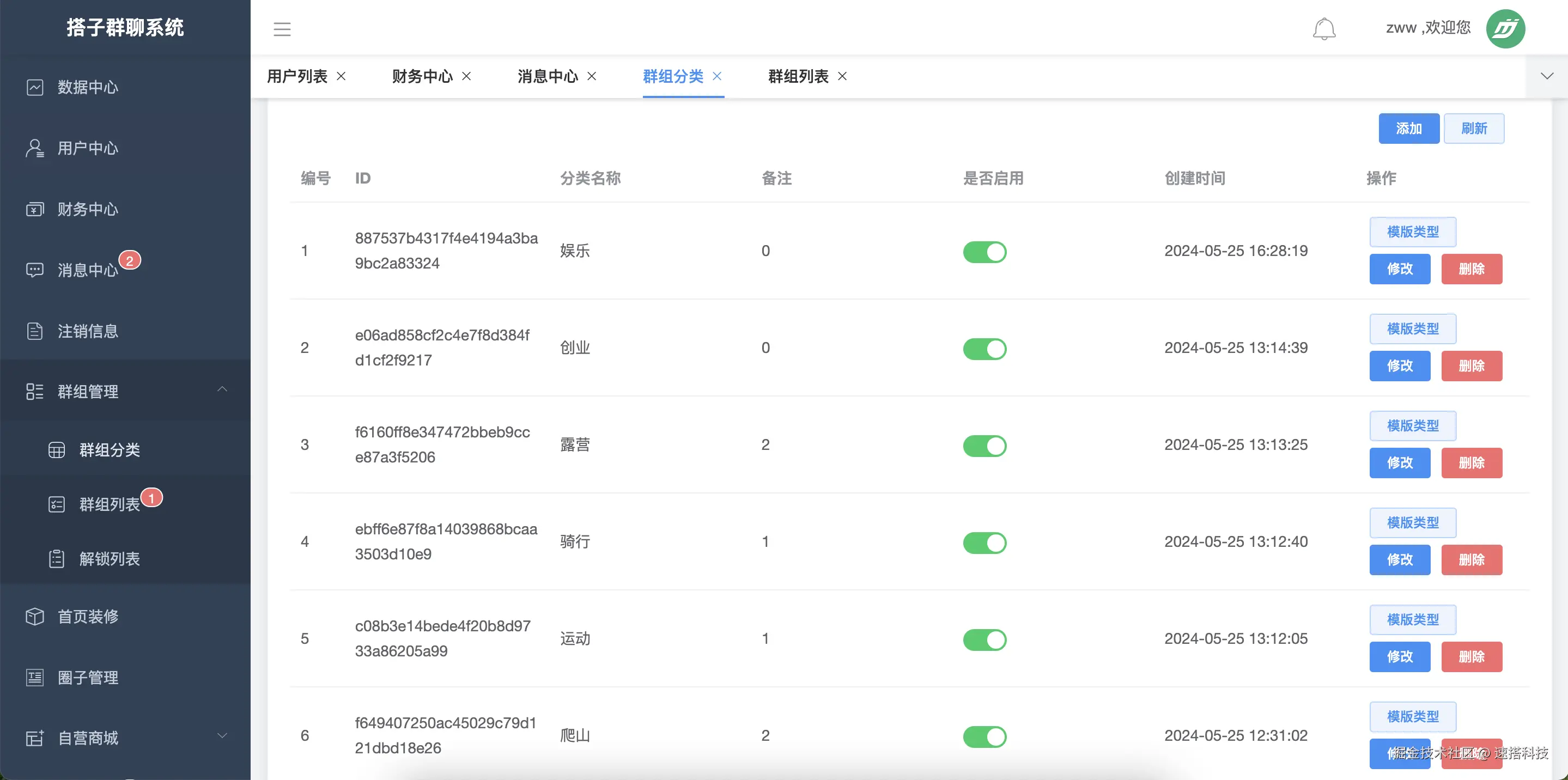Open 用户中心 from the sidebar
This screenshot has width=1568, height=780.
point(88,148)
